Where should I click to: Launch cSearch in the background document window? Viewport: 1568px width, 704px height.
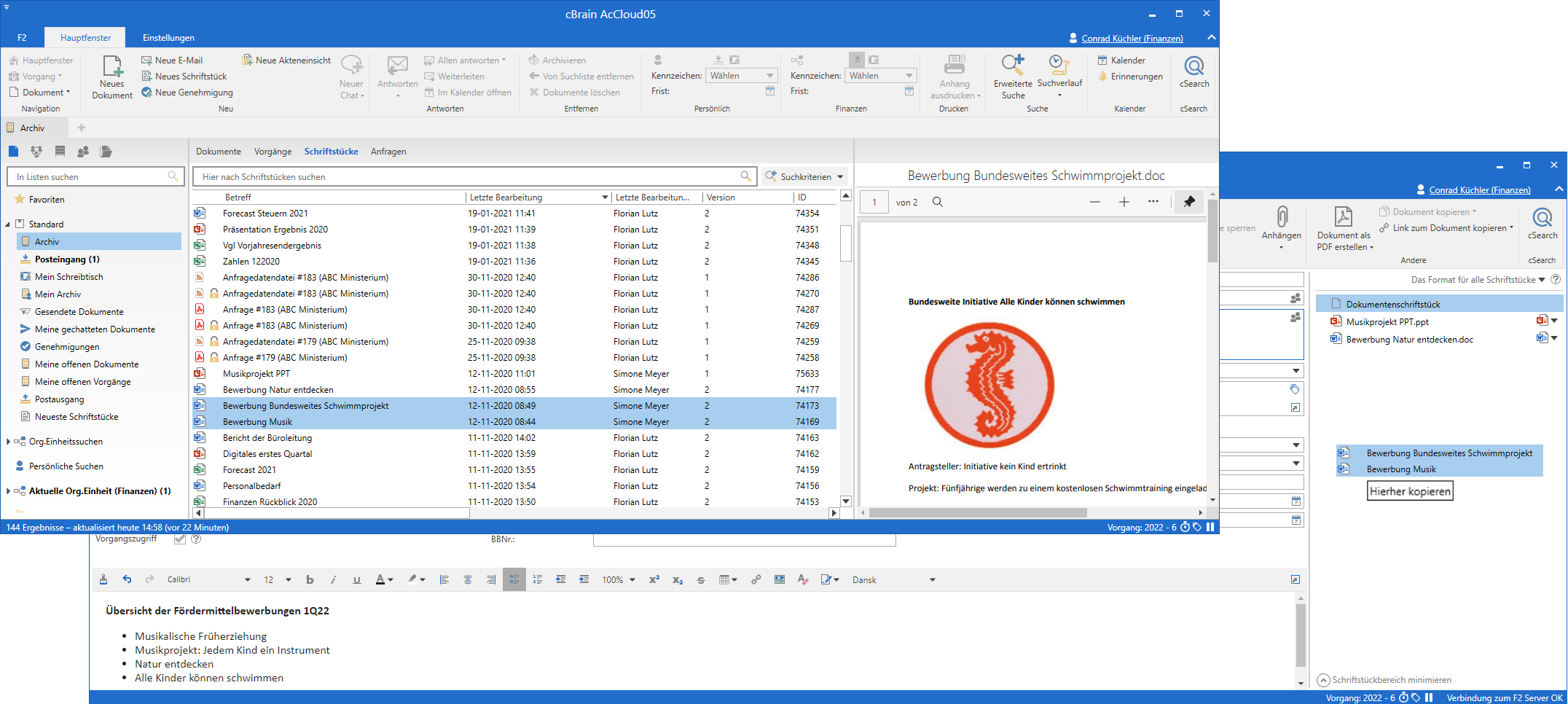(1542, 223)
